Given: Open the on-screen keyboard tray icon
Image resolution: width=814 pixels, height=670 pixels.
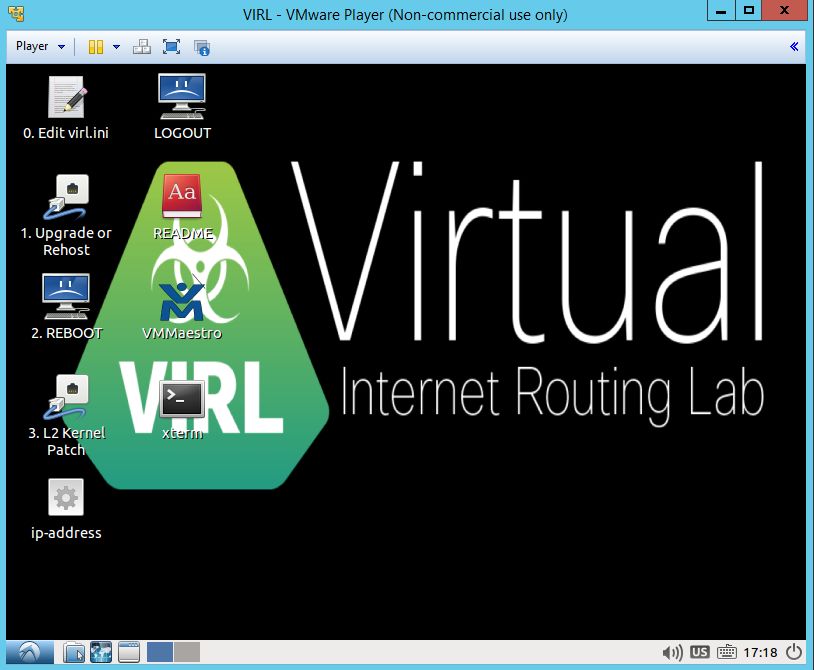Looking at the screenshot, I should (727, 652).
